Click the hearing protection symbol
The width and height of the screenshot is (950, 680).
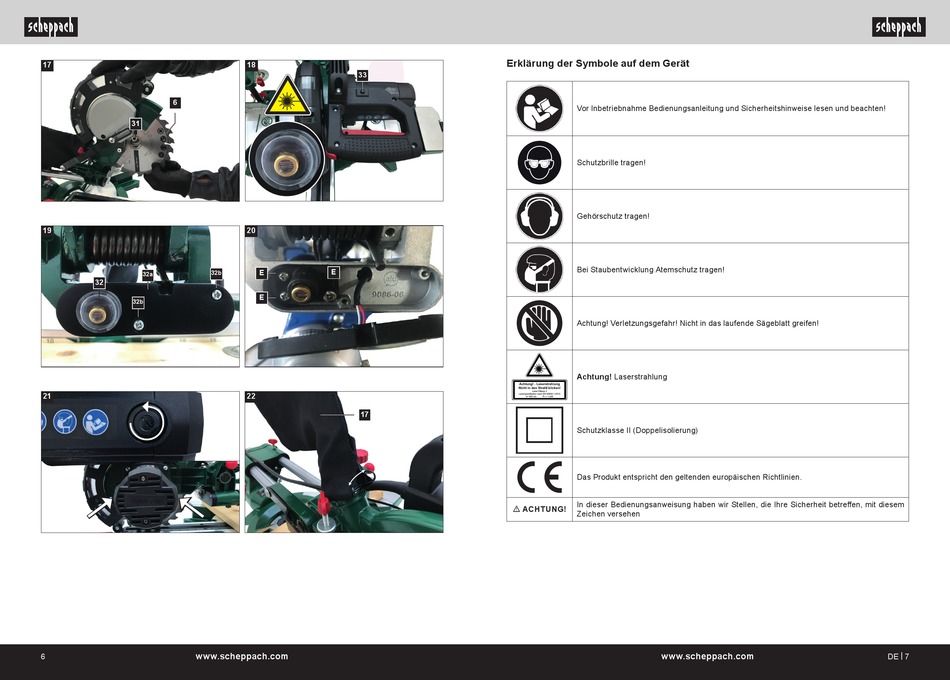pos(539,216)
